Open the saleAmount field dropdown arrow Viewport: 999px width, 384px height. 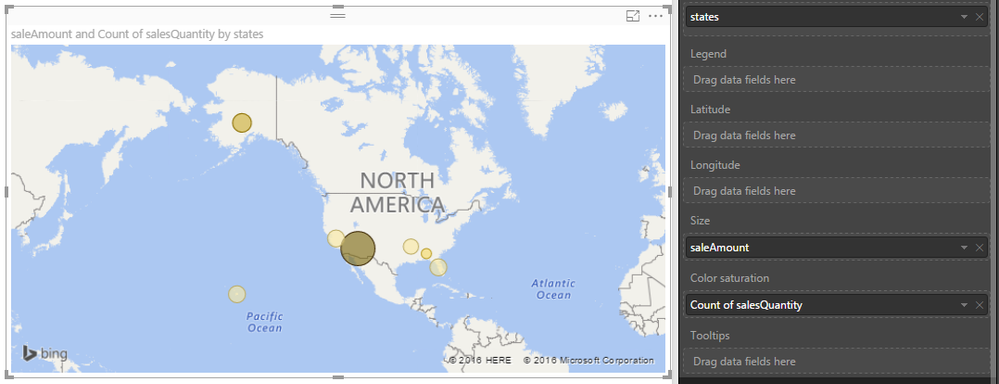coord(965,248)
